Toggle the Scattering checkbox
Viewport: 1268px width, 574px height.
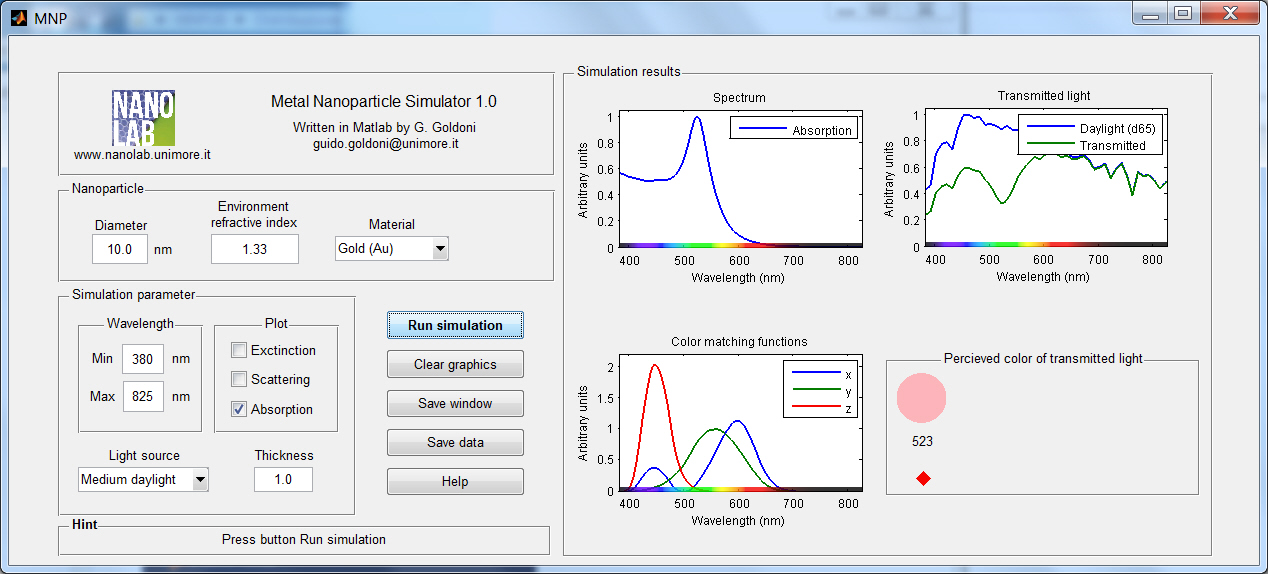click(x=239, y=379)
